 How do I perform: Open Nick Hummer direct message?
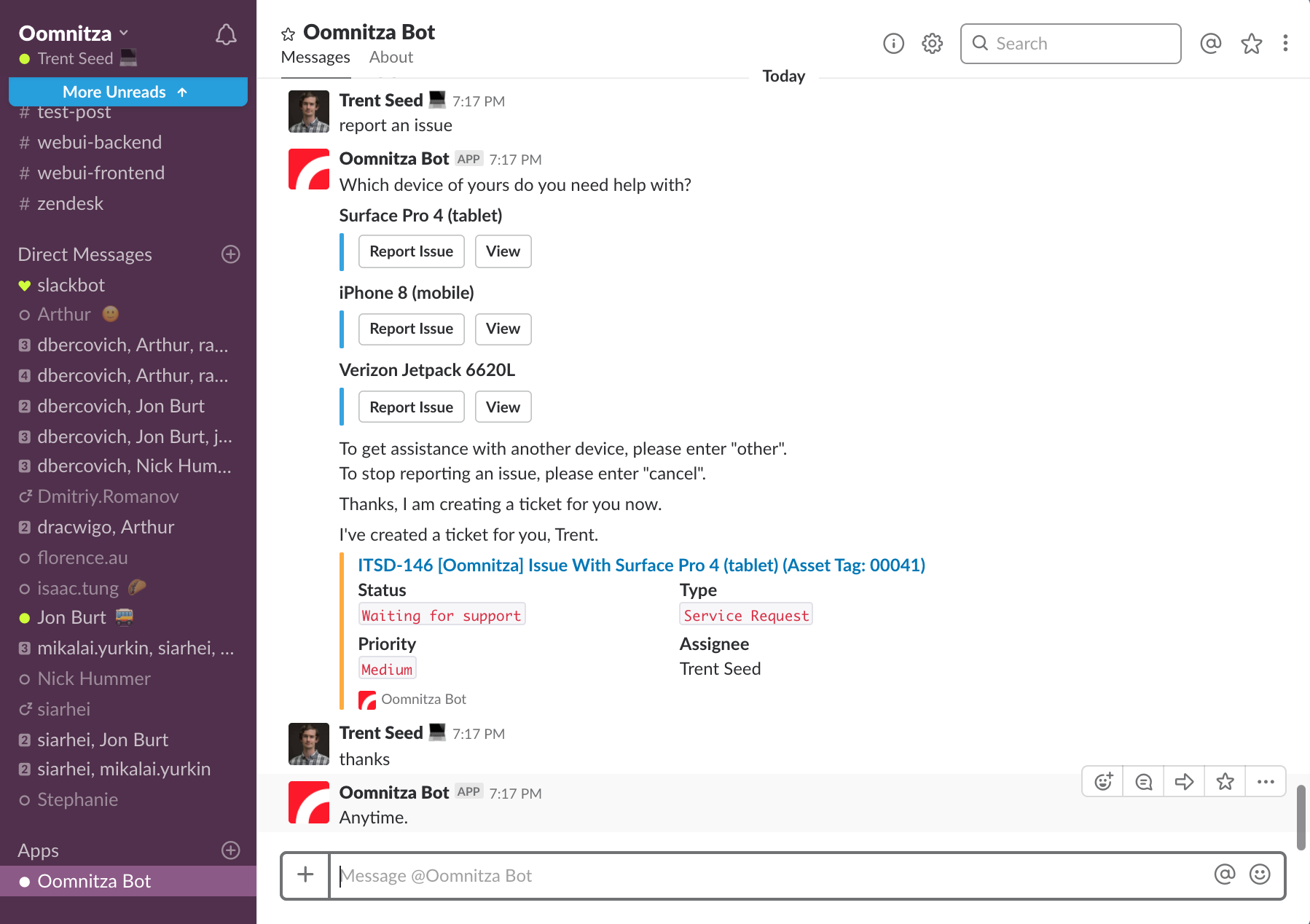[128, 678]
